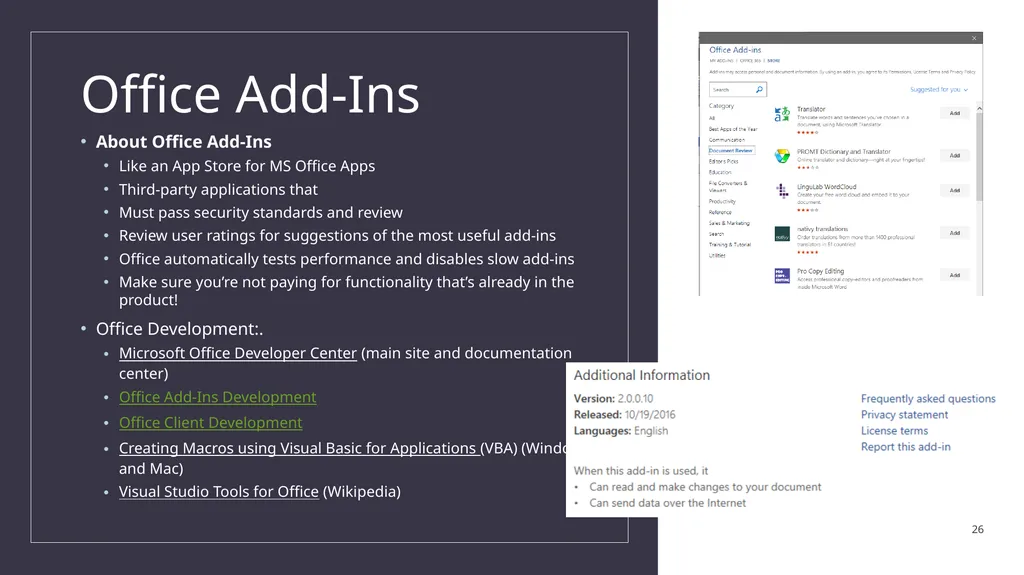Select the Productivity category

(722, 201)
